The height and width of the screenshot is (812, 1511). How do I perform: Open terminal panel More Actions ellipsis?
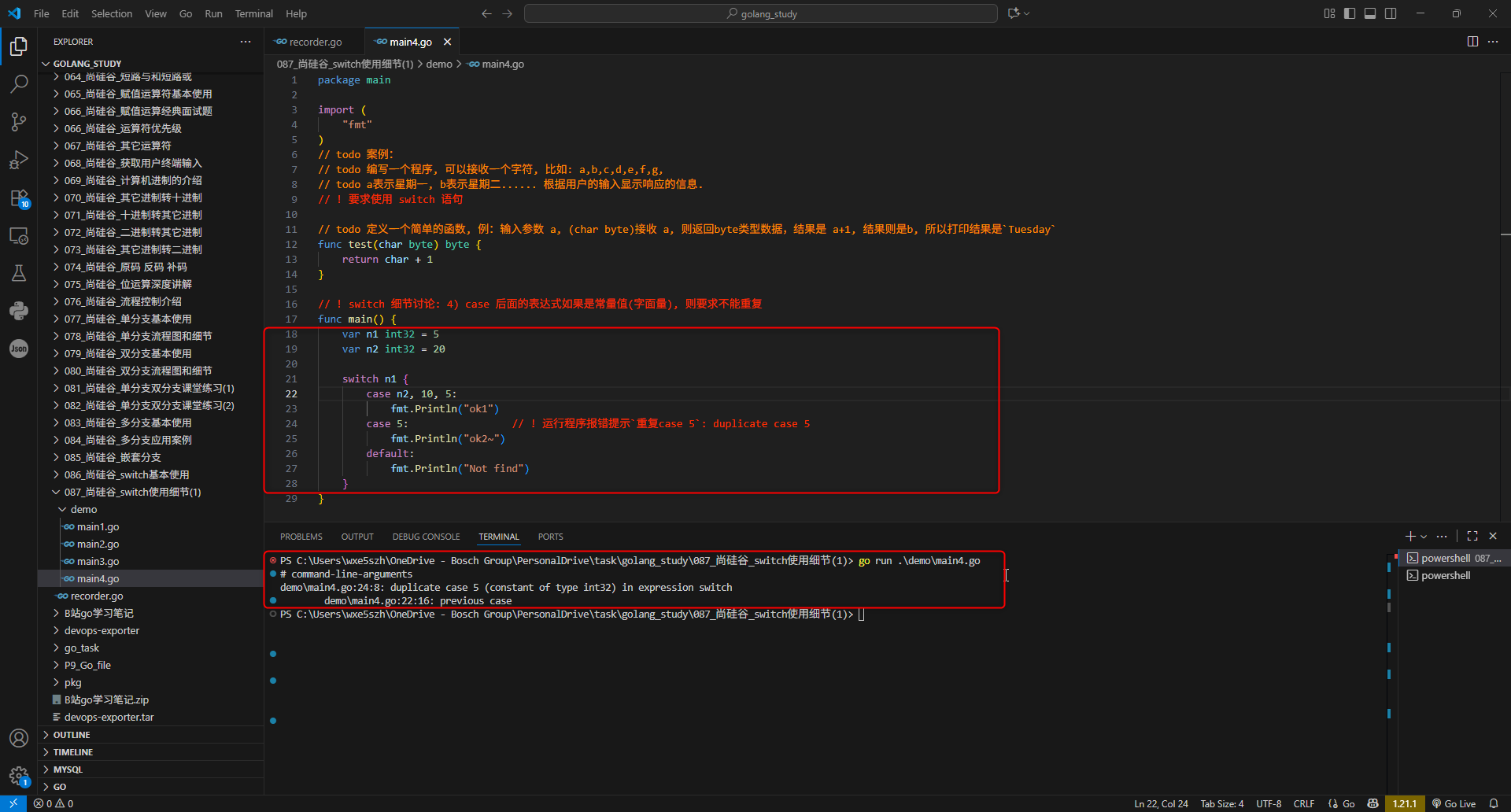pyautogui.click(x=1442, y=537)
